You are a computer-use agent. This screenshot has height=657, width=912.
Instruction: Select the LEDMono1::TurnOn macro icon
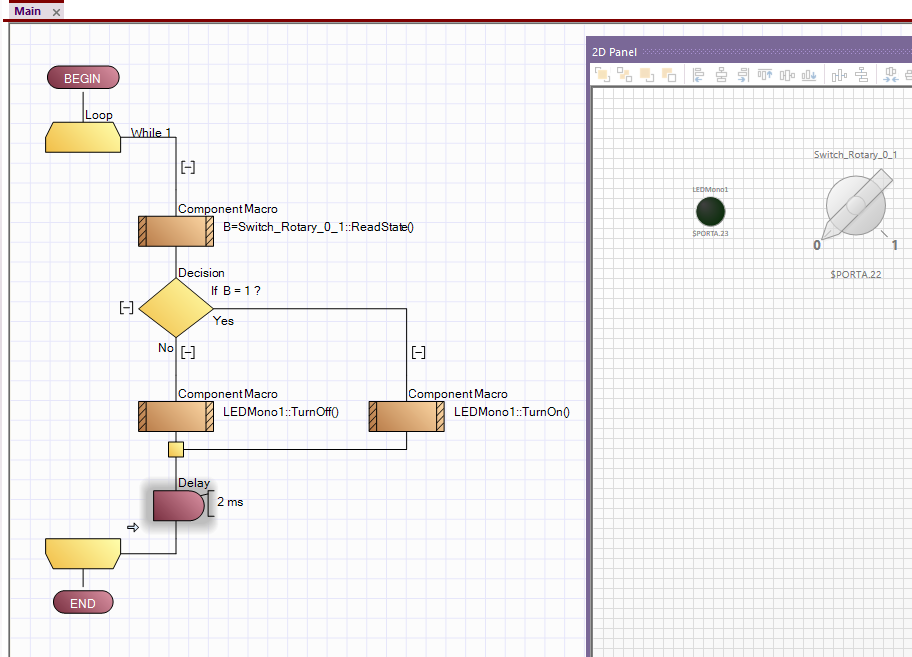(407, 416)
